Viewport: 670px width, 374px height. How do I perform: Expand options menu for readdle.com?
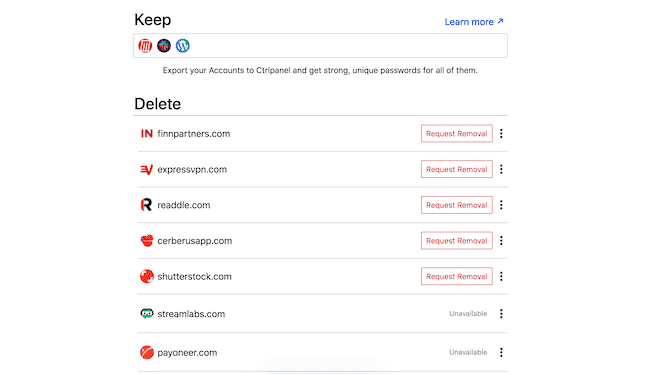pyautogui.click(x=501, y=205)
